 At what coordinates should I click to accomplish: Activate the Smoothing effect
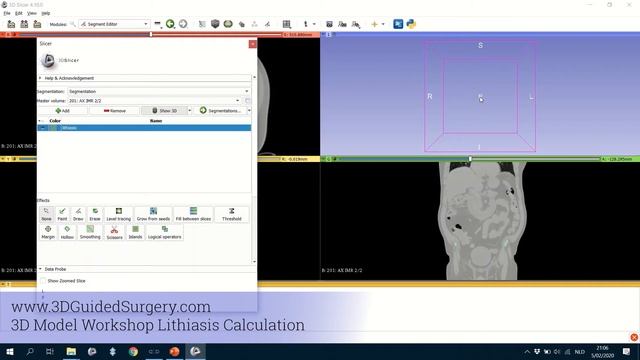click(x=90, y=232)
